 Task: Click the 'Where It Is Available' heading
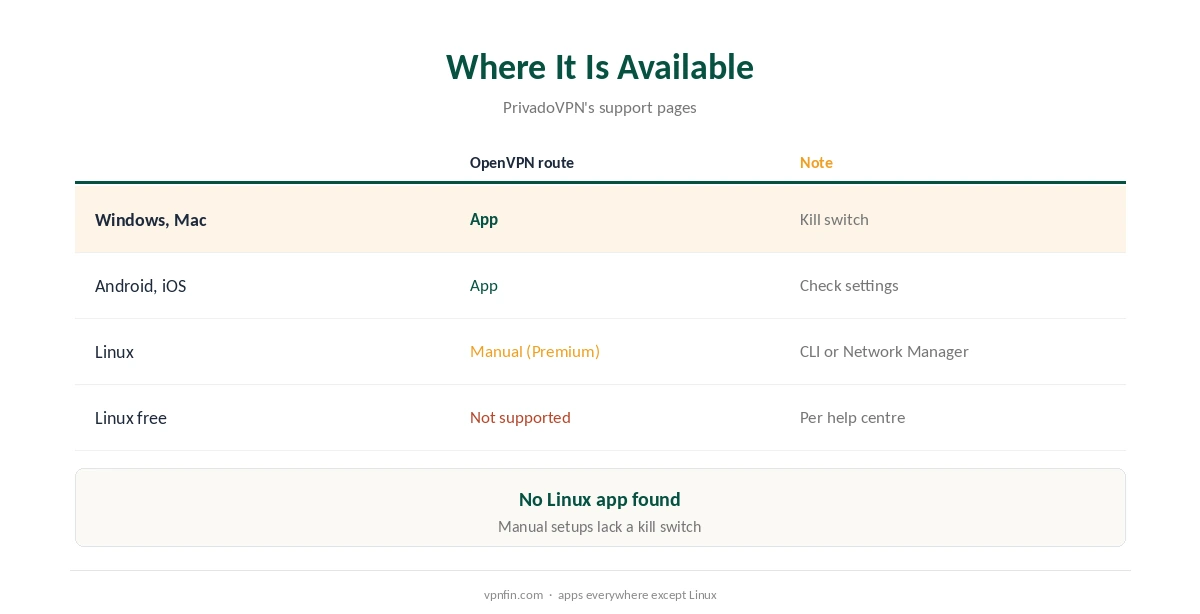coord(600,67)
